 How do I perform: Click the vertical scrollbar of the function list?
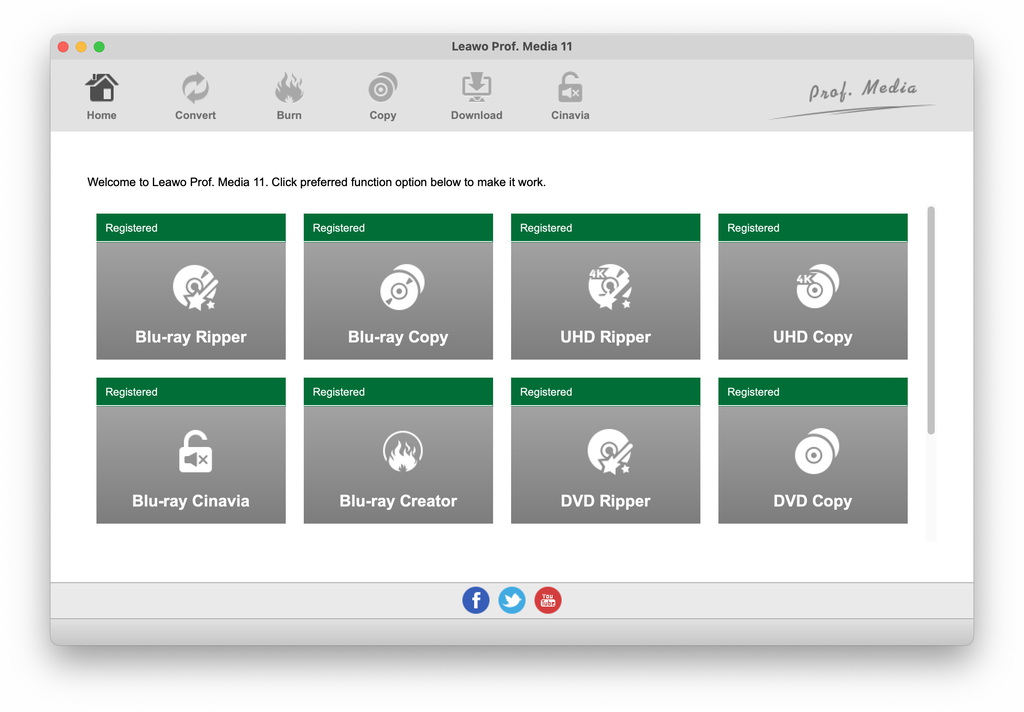tap(931, 320)
